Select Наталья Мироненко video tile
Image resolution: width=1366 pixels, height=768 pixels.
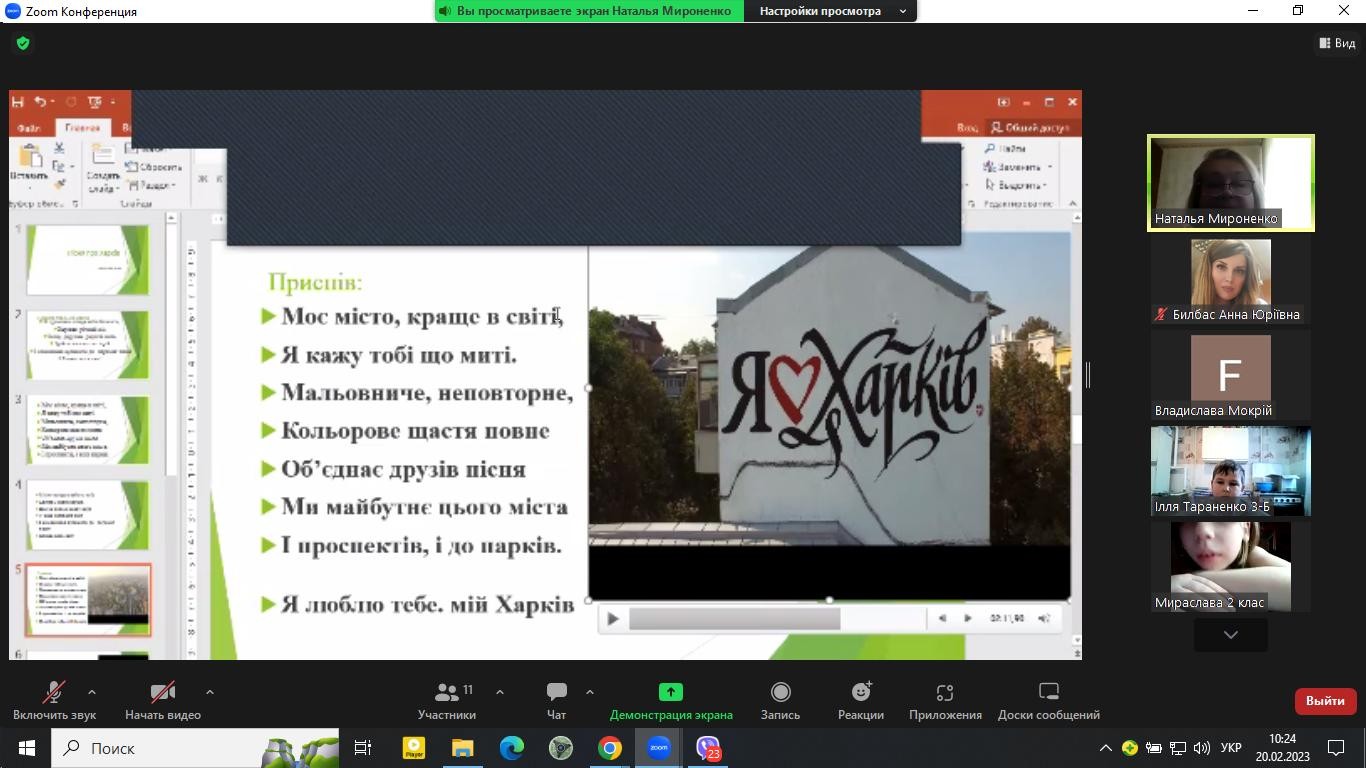click(1231, 183)
